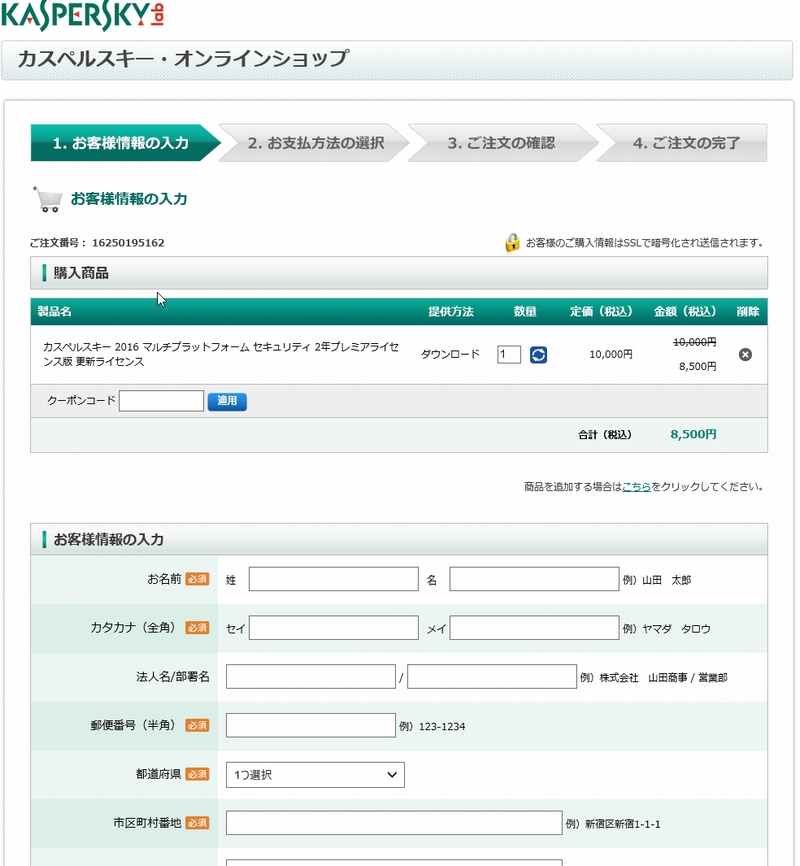
Task: Click the クーポンコード input field
Action: (161, 401)
